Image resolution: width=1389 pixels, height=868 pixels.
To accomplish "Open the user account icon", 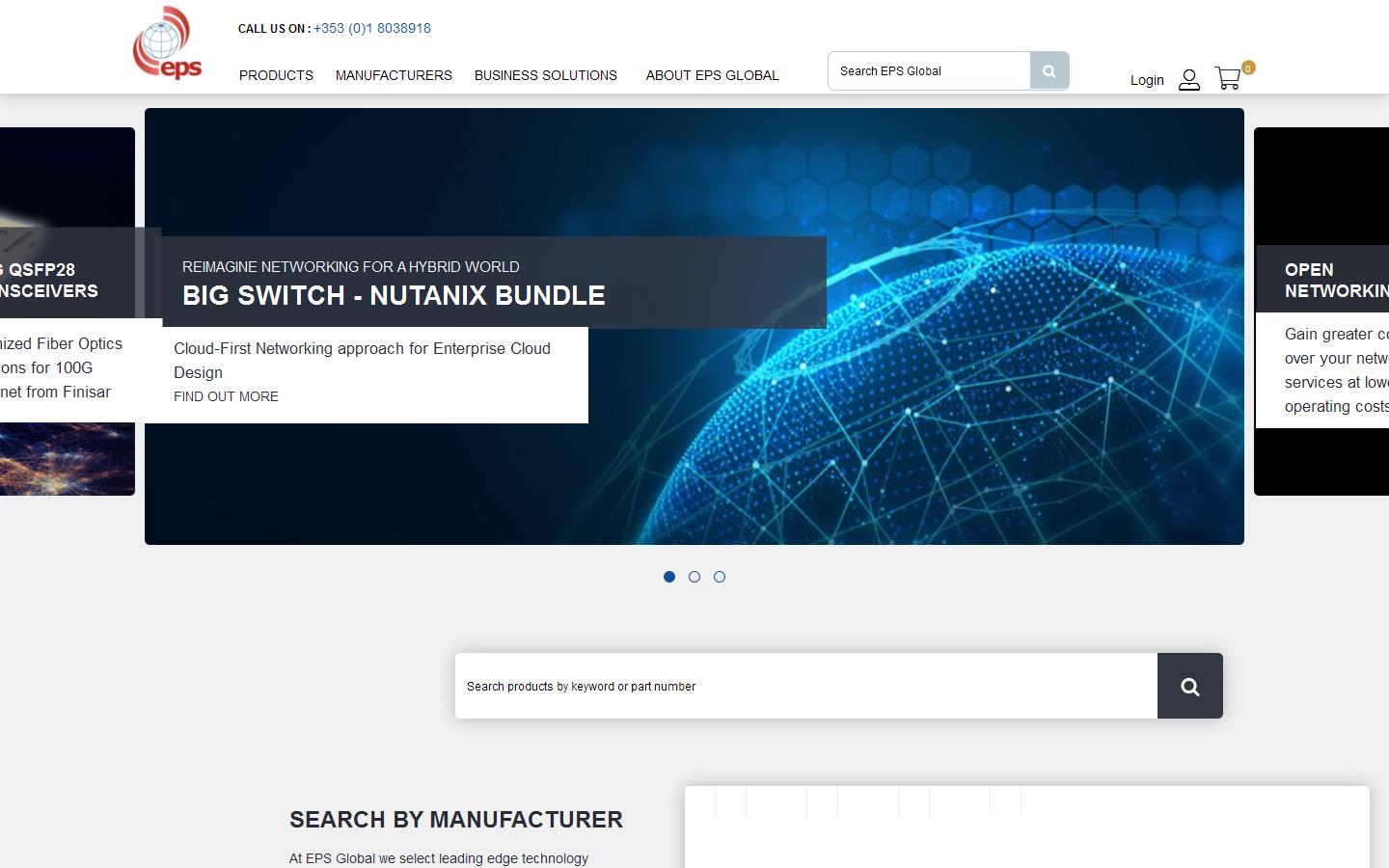I will (1188, 79).
